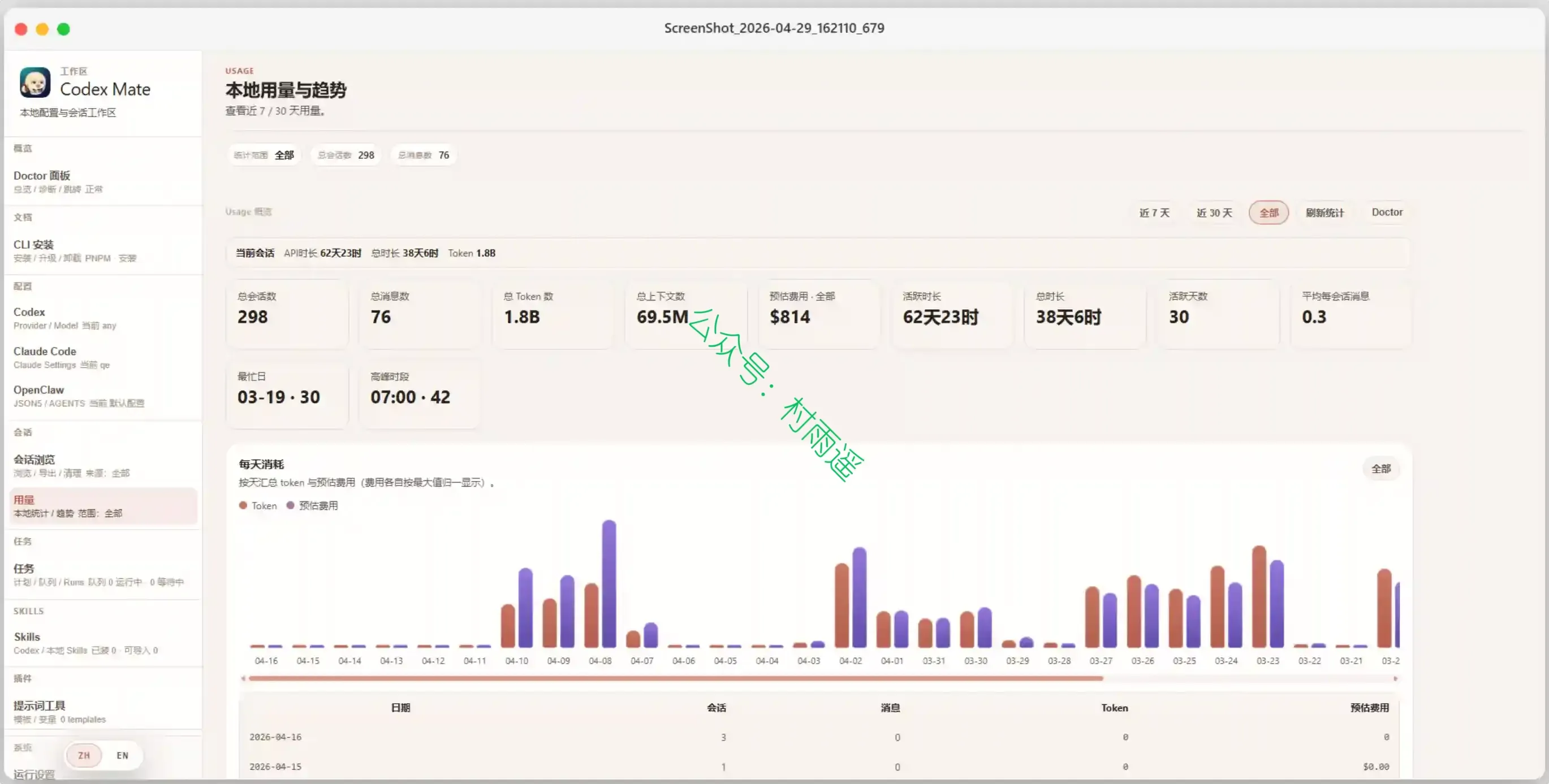Click the 刷新统计 button
Image resolution: width=1549 pixels, height=784 pixels.
[x=1324, y=212]
